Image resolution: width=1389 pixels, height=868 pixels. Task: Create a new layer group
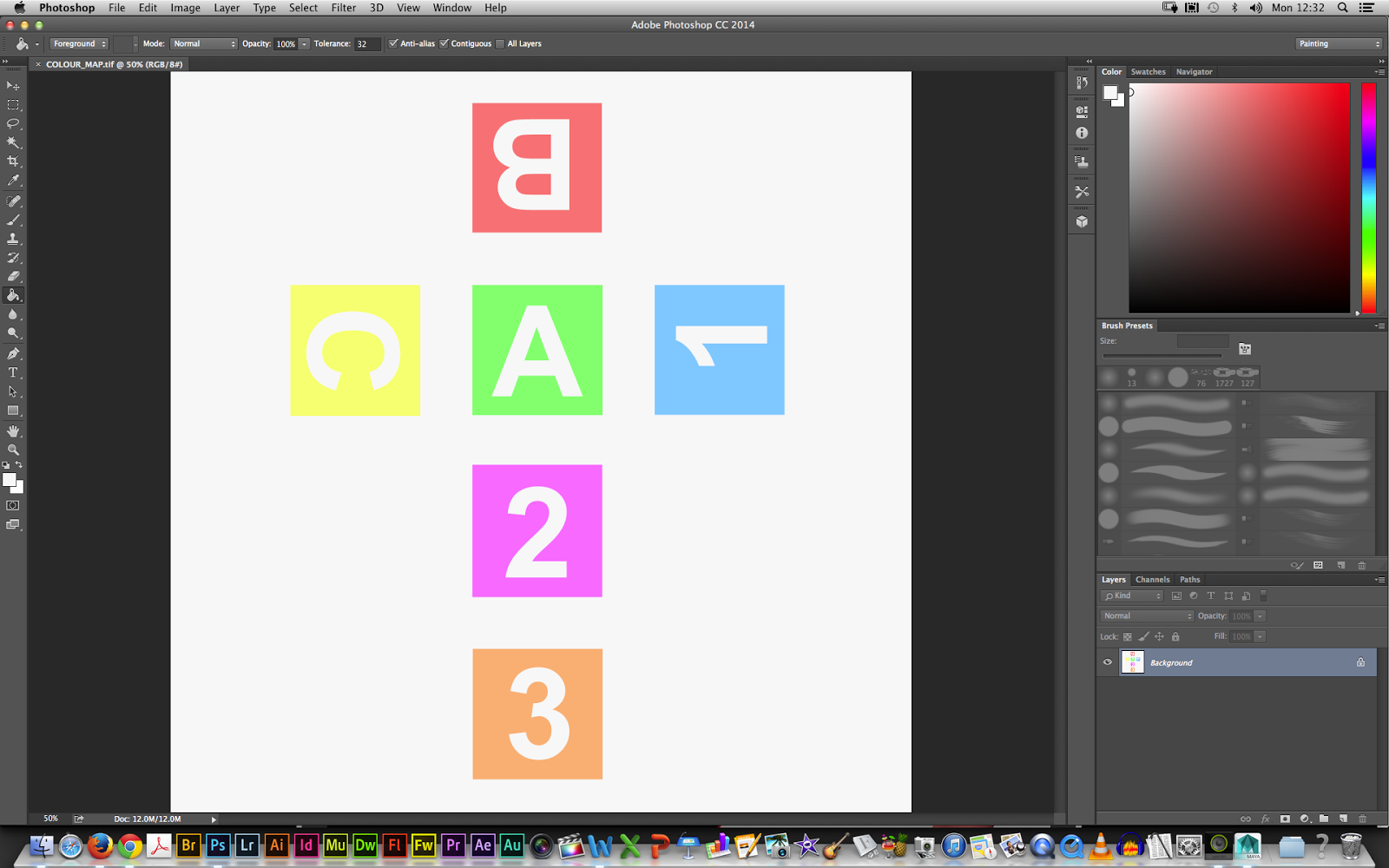pos(1324,819)
